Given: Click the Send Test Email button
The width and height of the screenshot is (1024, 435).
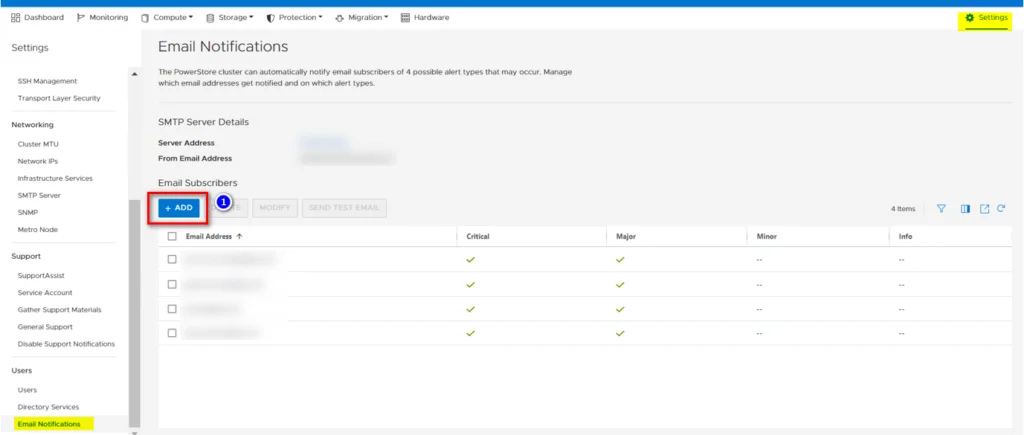Looking at the screenshot, I should click(344, 208).
